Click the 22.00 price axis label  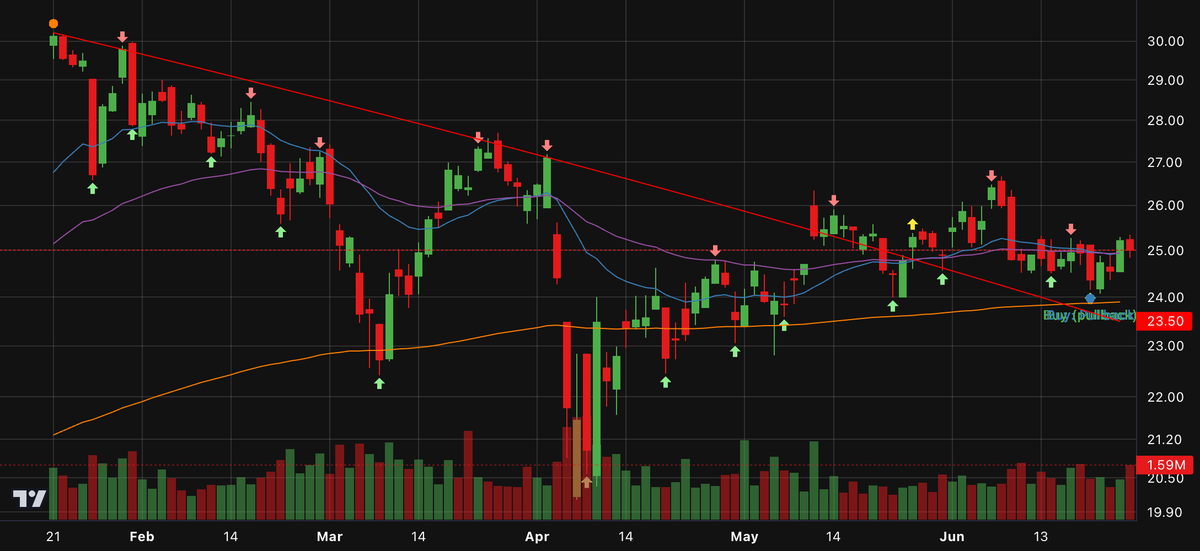click(1166, 397)
